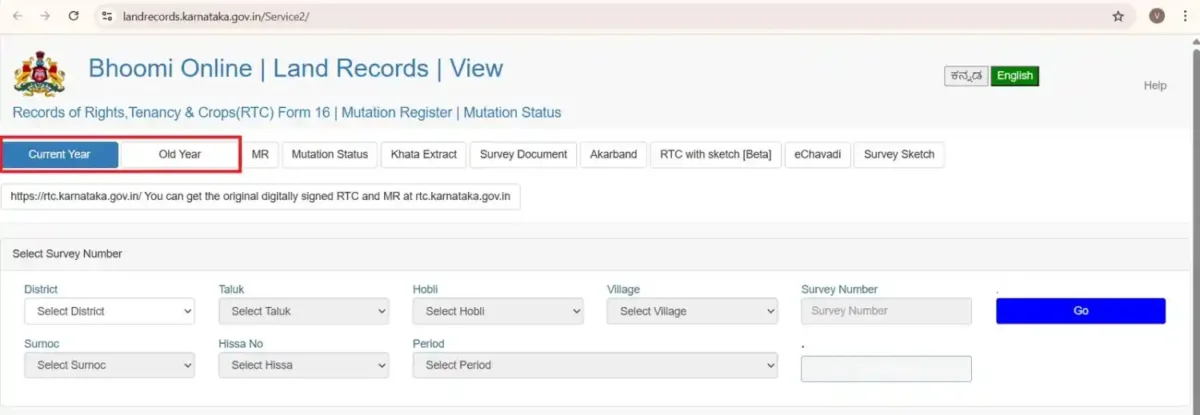Click the rtc.karnataka.gov.in notice button
Image resolution: width=1200 pixels, height=415 pixels.
tap(261, 197)
